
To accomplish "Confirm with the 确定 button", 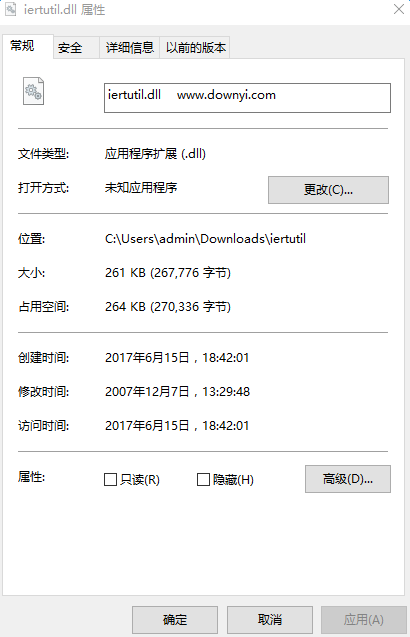I will click(x=175, y=620).
